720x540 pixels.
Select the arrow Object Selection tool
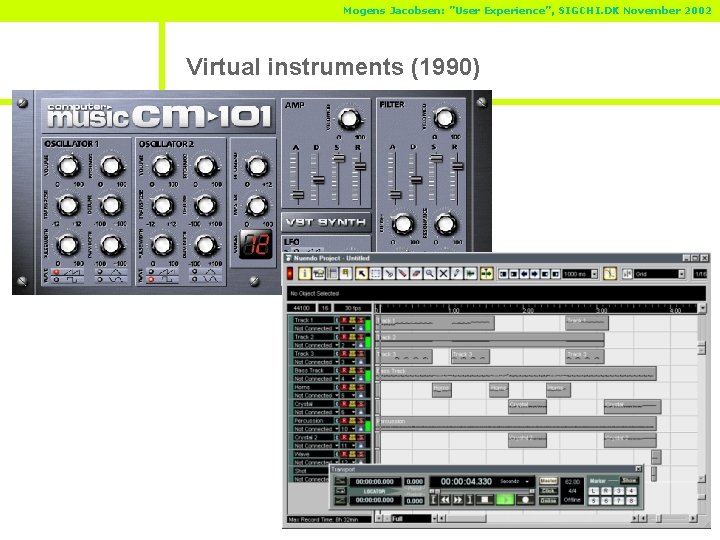[361, 274]
